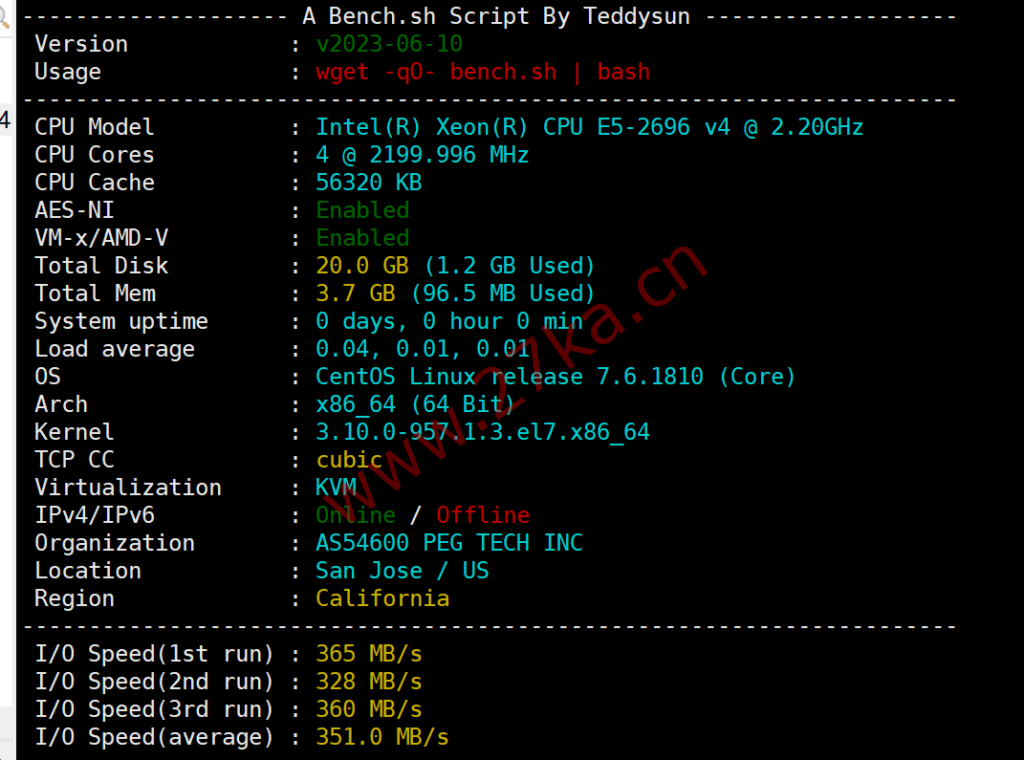Click the uptime "0 days, 0 hour 0 min"
The width and height of the screenshot is (1024, 760).
[449, 321]
